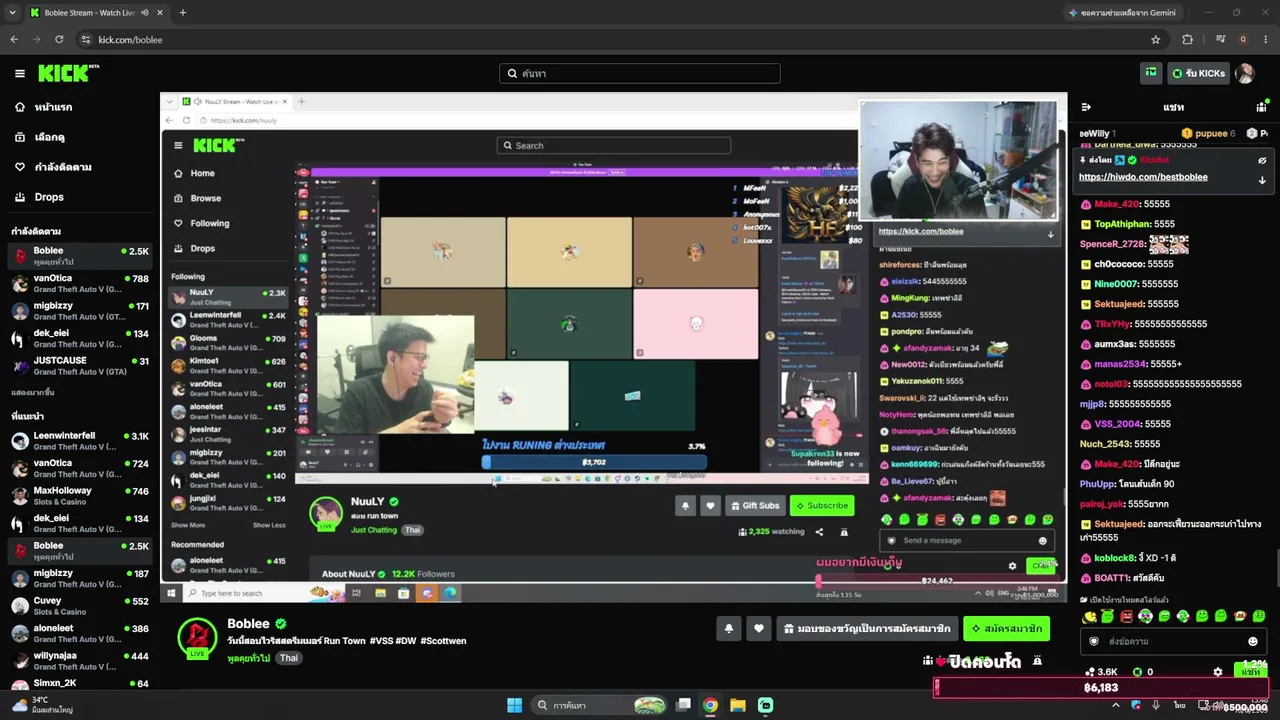Open MaxHolloway recommended channel

80,496
